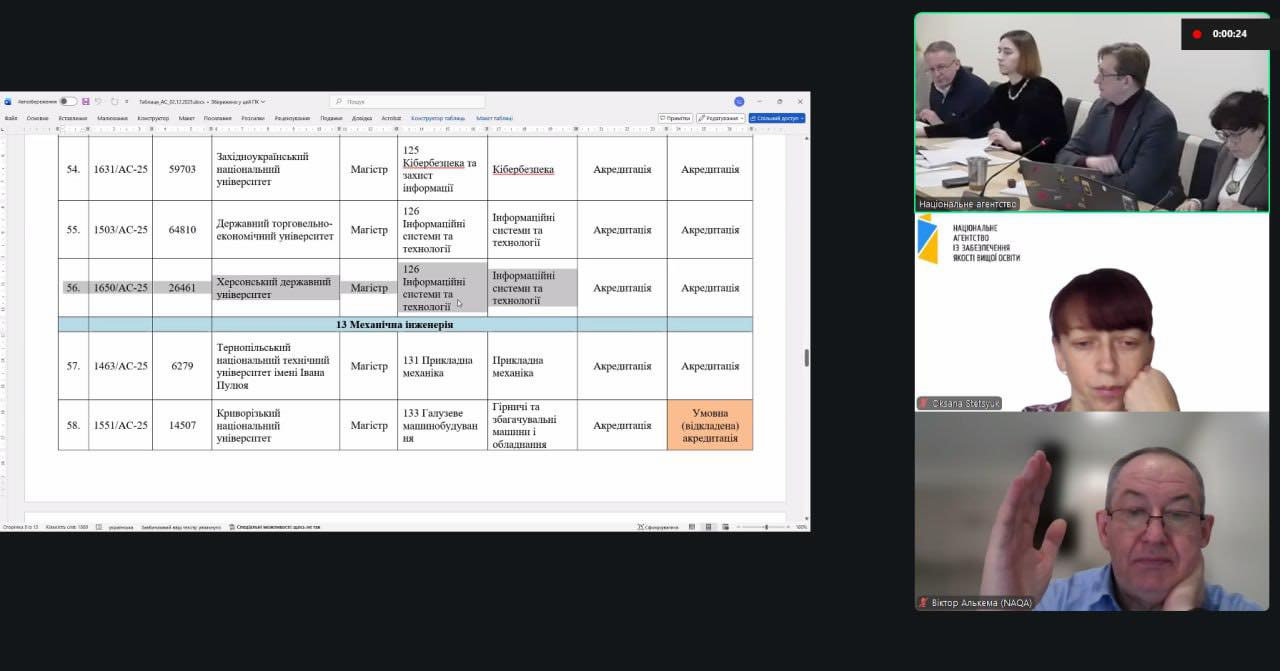Click the Focus mode icon in status bar
The height and width of the screenshot is (671, 1280).
660,526
